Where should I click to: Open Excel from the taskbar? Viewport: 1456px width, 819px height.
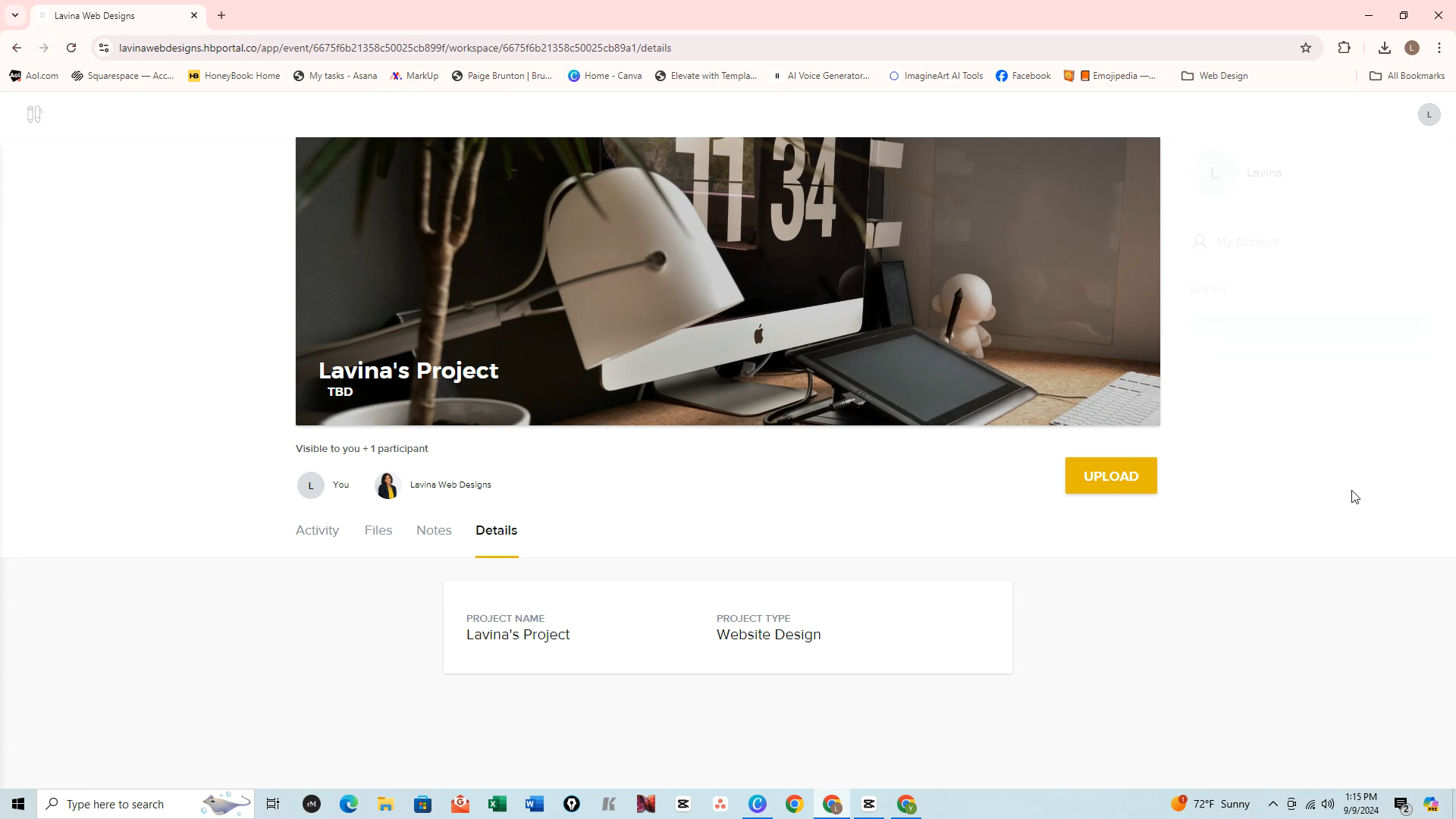497,804
